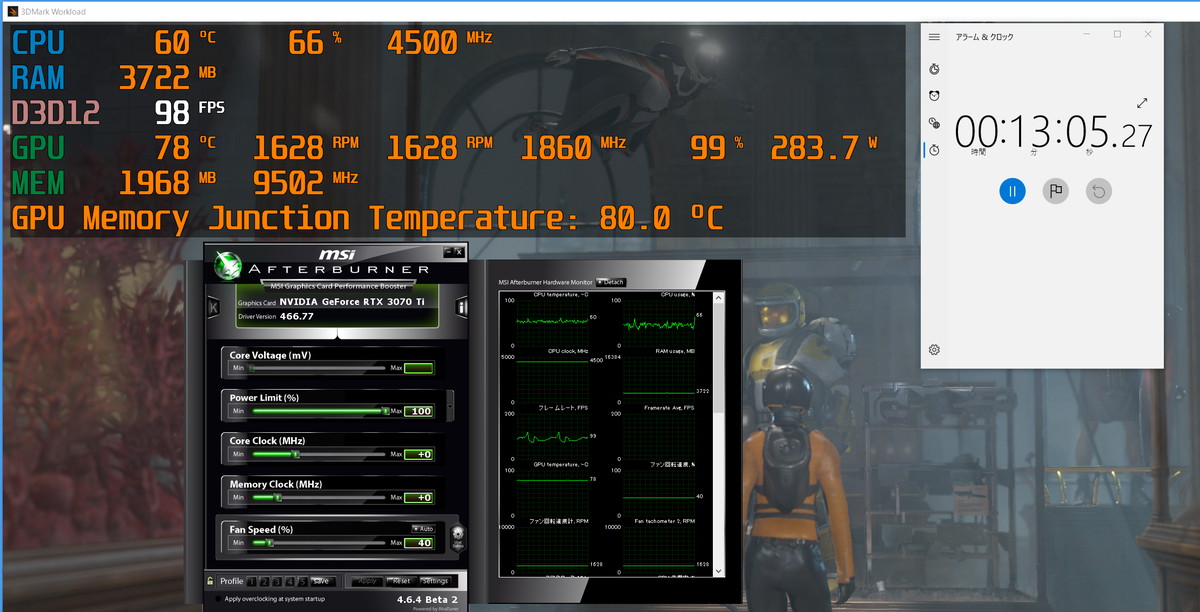Click the Core Voltage value field
The image size is (1200, 612).
point(419,368)
